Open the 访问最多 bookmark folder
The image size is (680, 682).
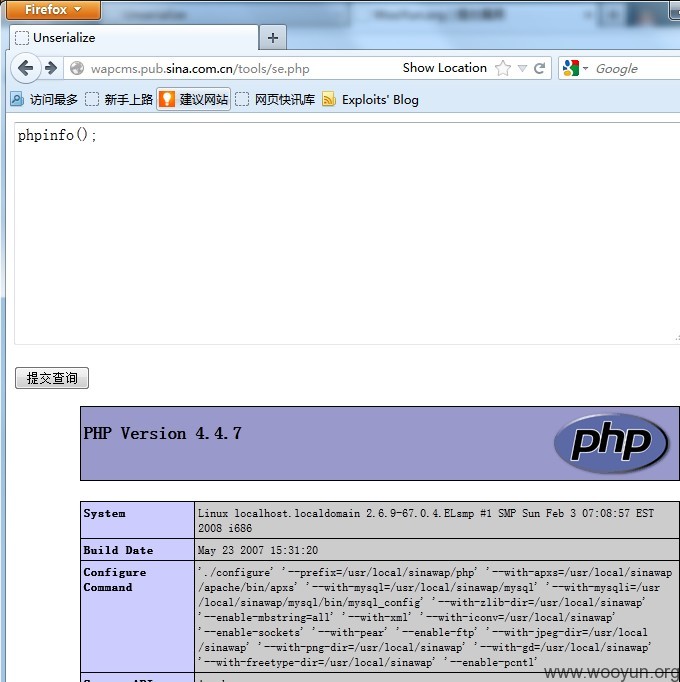[x=44, y=100]
